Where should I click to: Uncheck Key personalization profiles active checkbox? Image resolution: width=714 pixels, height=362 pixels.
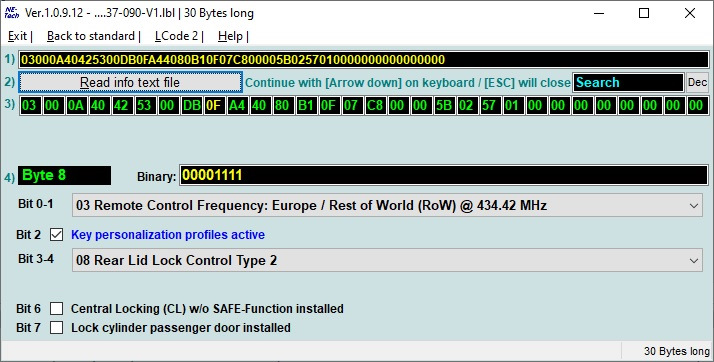coord(56,235)
